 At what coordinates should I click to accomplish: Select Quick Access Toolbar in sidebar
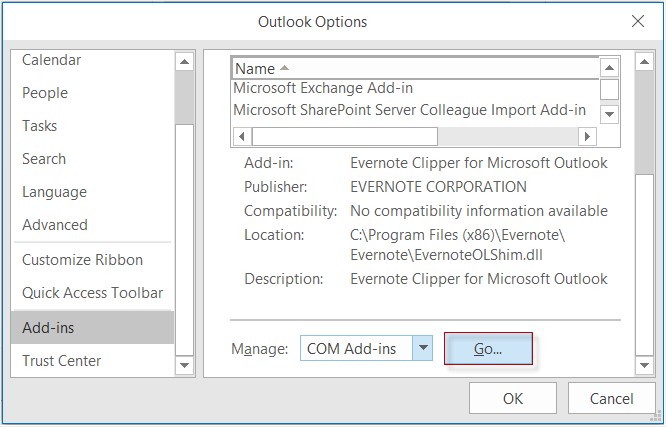point(92,293)
